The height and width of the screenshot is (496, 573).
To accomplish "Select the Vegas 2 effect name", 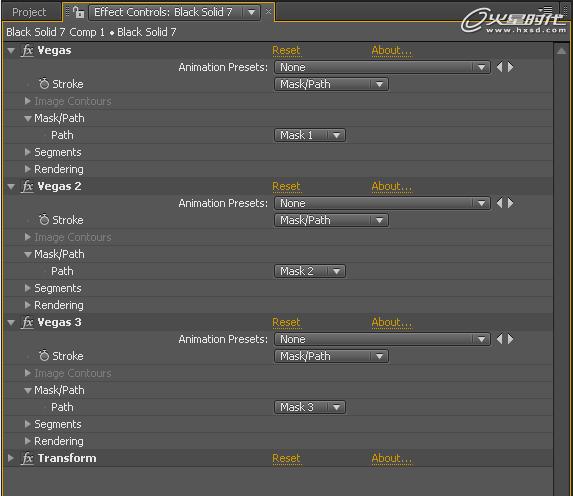I will pyautogui.click(x=59, y=186).
